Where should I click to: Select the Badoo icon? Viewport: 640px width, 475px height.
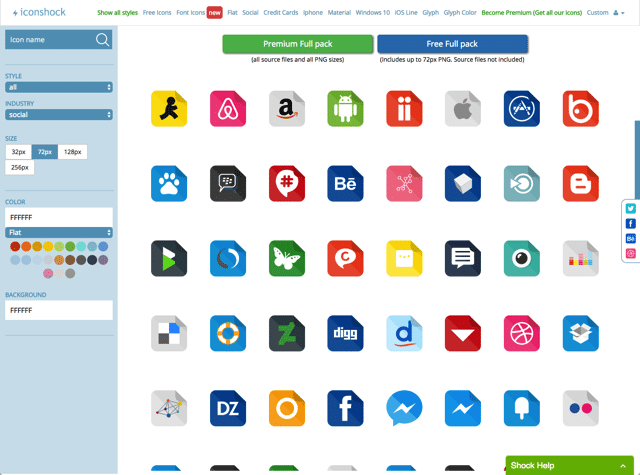pyautogui.click(x=580, y=109)
